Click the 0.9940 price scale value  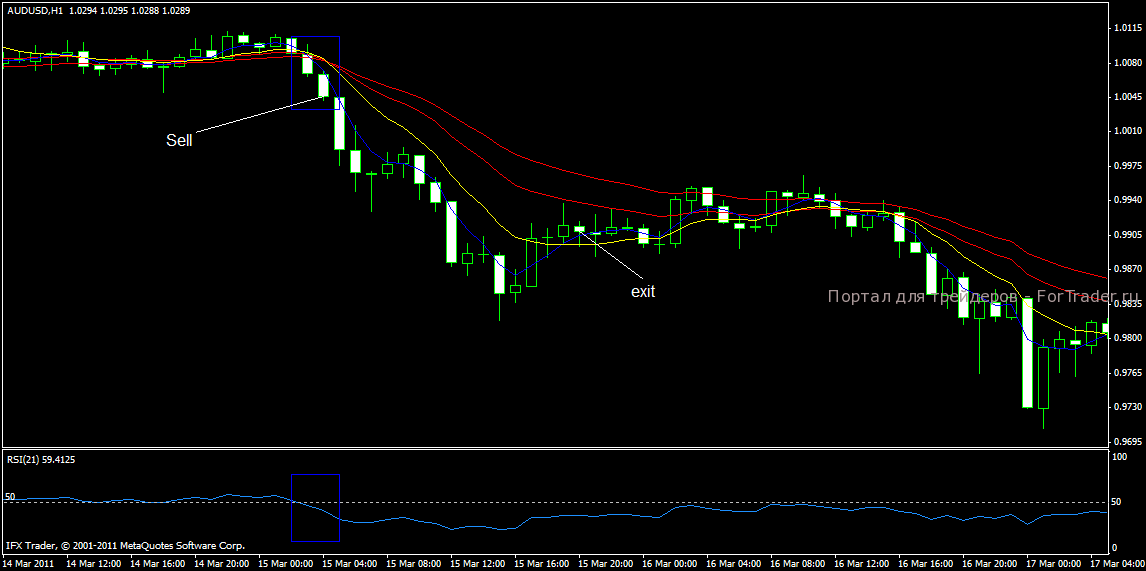[1126, 200]
